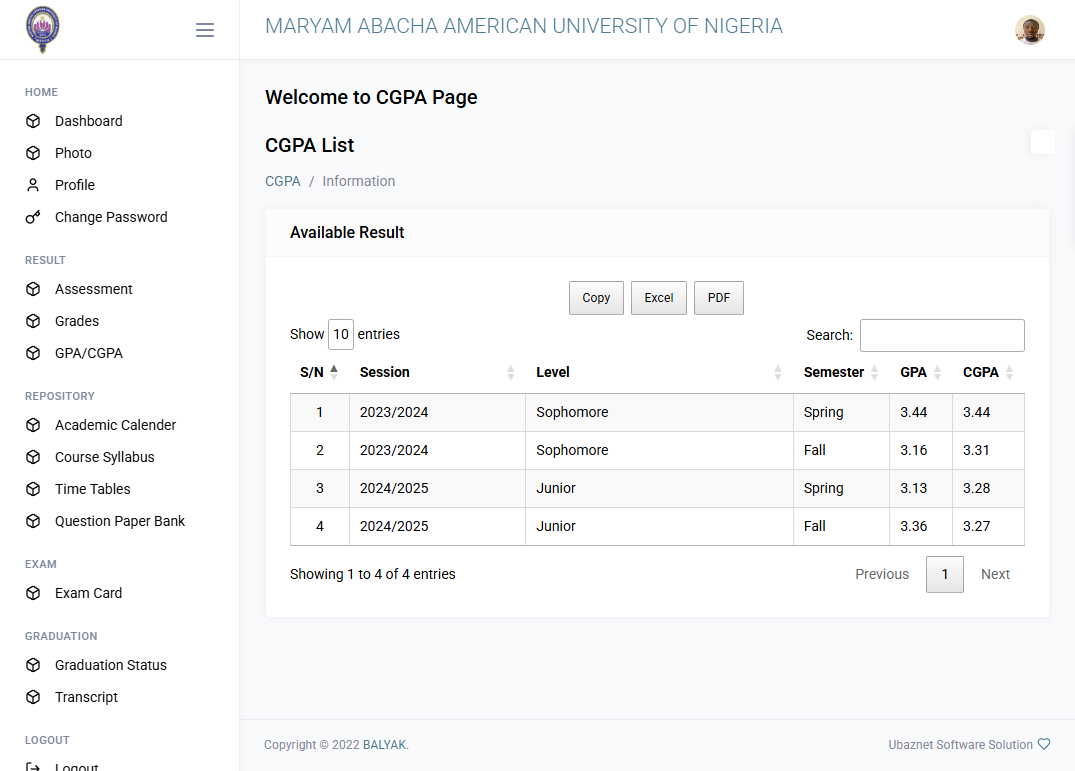
Task: Click the cube icon beside Academic Calender
Action: [33, 425]
